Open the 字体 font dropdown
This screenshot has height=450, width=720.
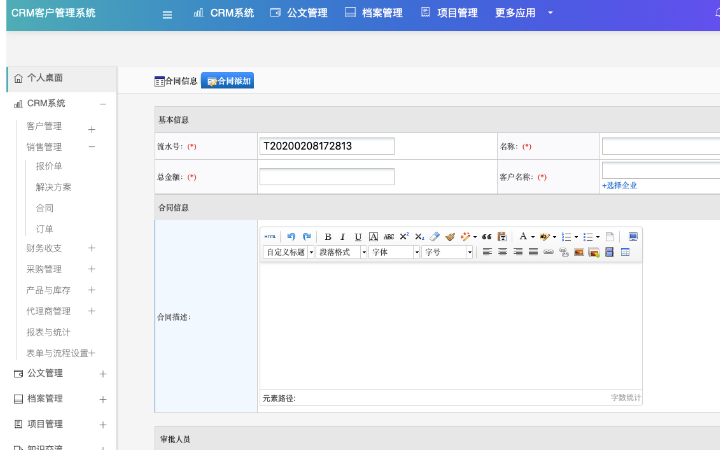coord(394,252)
